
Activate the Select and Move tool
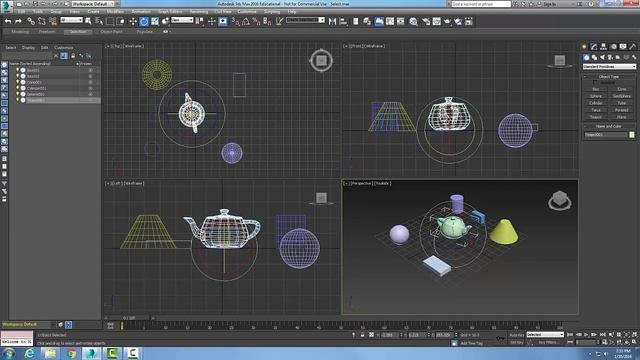point(133,21)
